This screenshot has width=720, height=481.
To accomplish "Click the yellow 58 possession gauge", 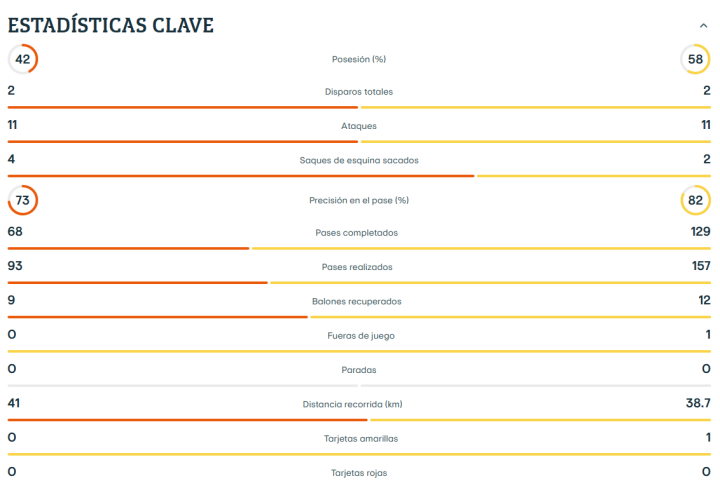I will [695, 59].
